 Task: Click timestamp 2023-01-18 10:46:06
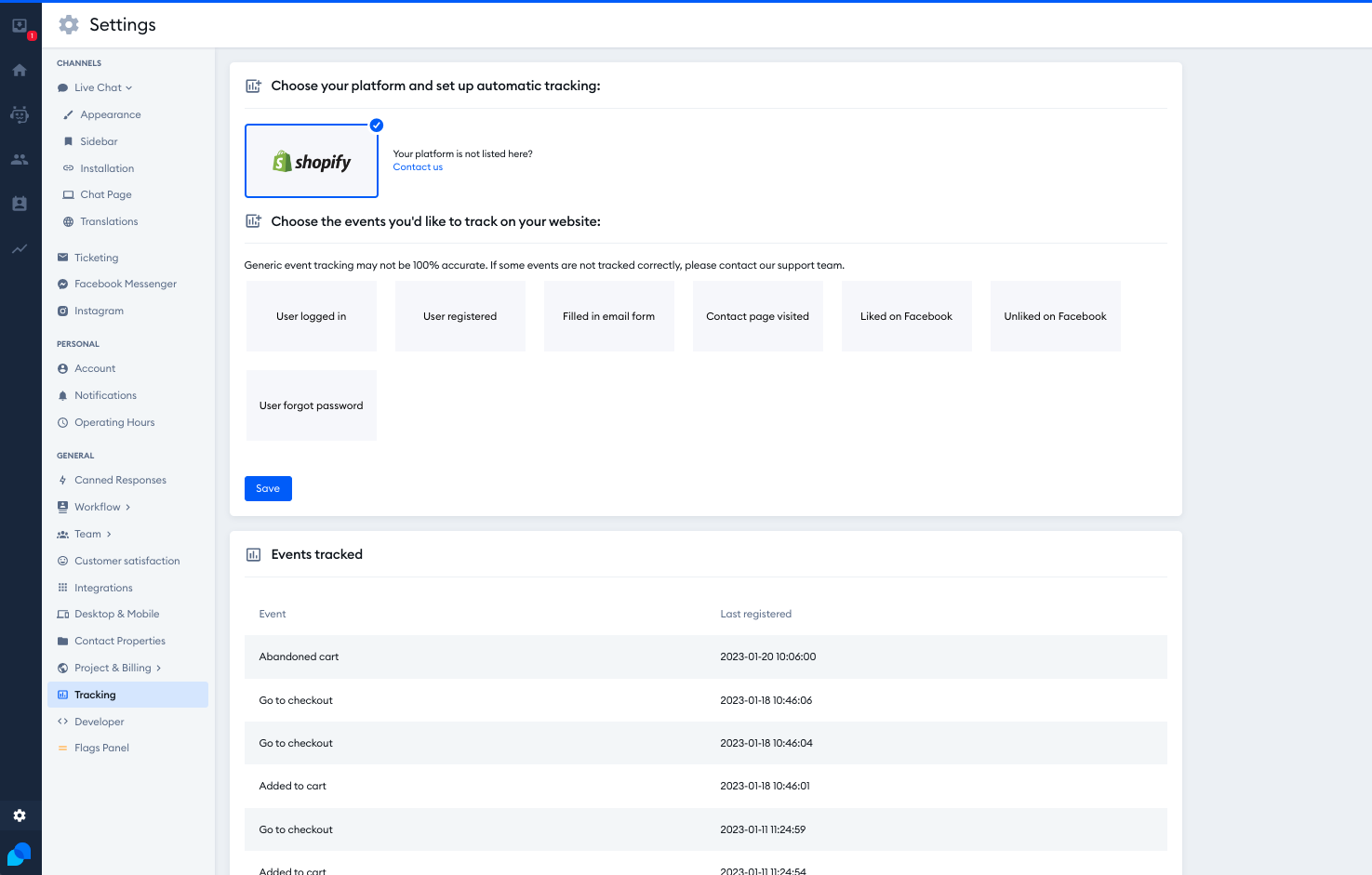tap(766, 700)
